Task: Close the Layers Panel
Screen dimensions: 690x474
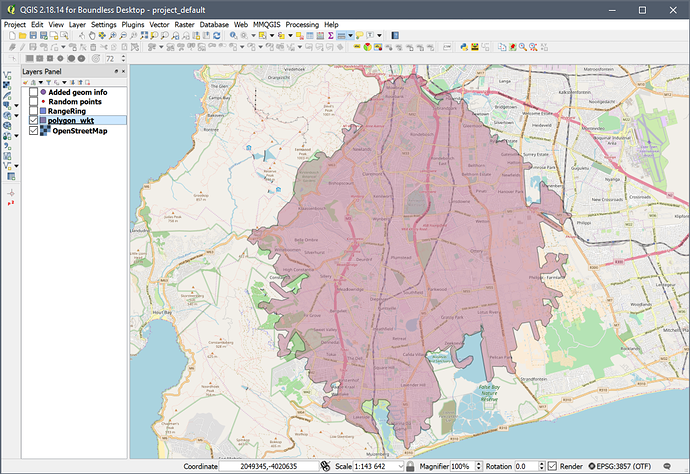Action: point(123,71)
